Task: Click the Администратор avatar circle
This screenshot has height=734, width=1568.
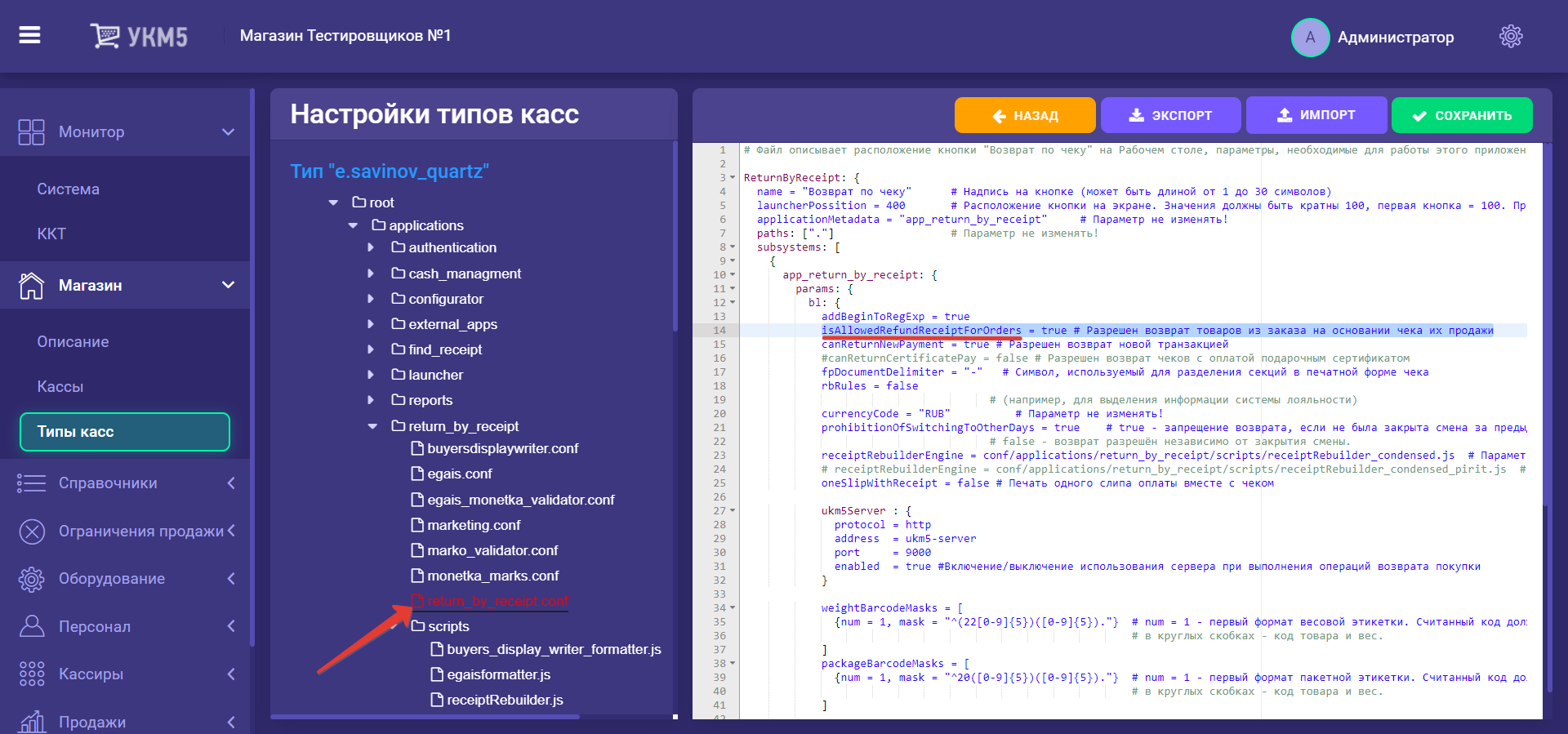Action: point(1310,38)
